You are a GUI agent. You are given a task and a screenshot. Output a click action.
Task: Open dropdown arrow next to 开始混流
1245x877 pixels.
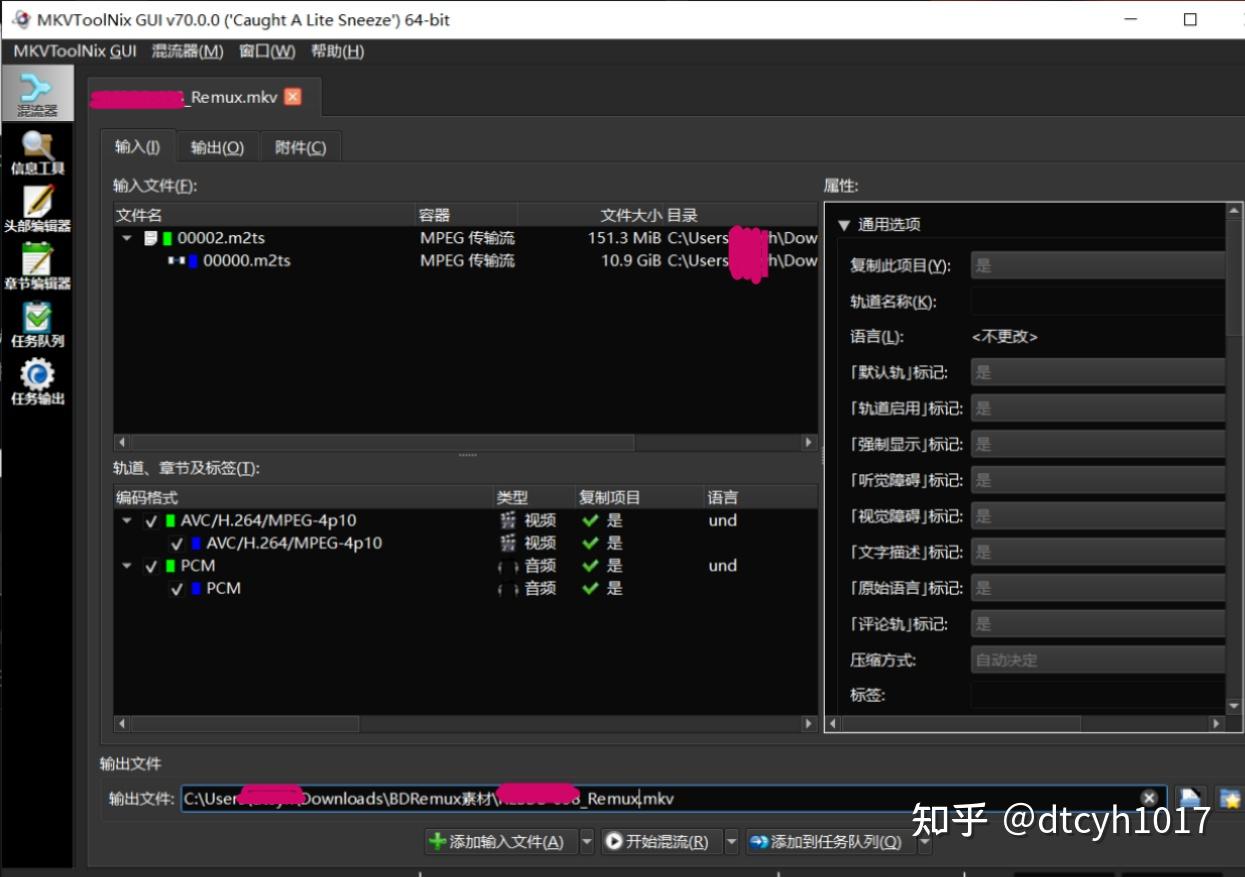(x=731, y=842)
